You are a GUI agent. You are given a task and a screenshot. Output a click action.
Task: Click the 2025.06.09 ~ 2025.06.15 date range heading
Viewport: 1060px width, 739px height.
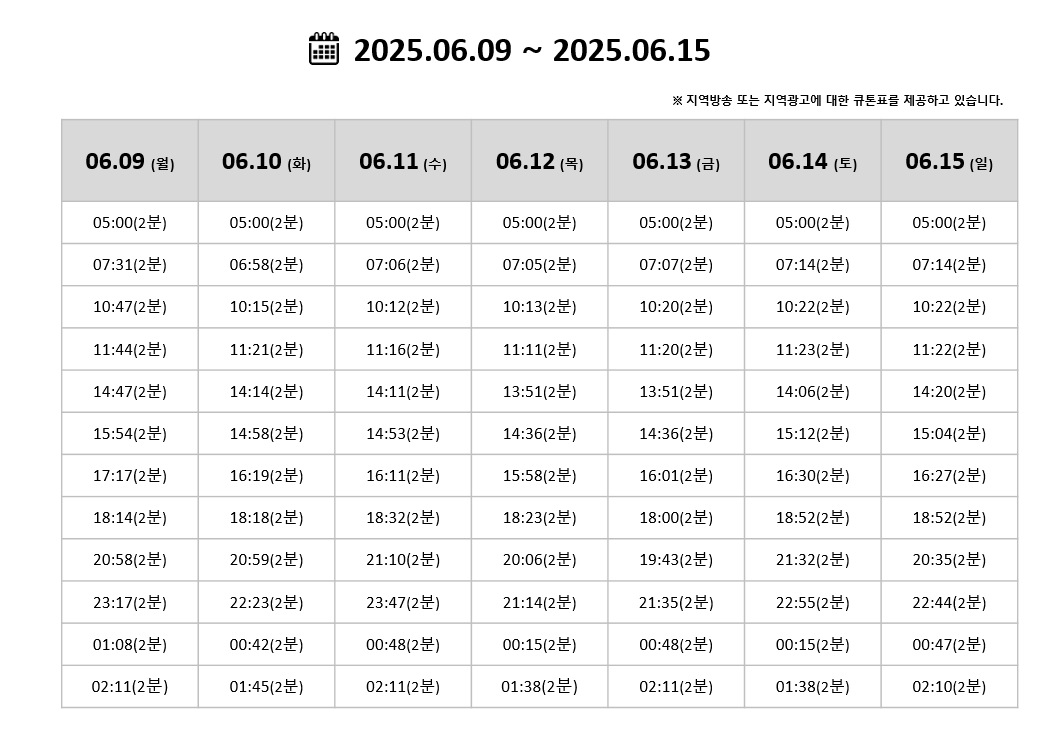click(531, 51)
